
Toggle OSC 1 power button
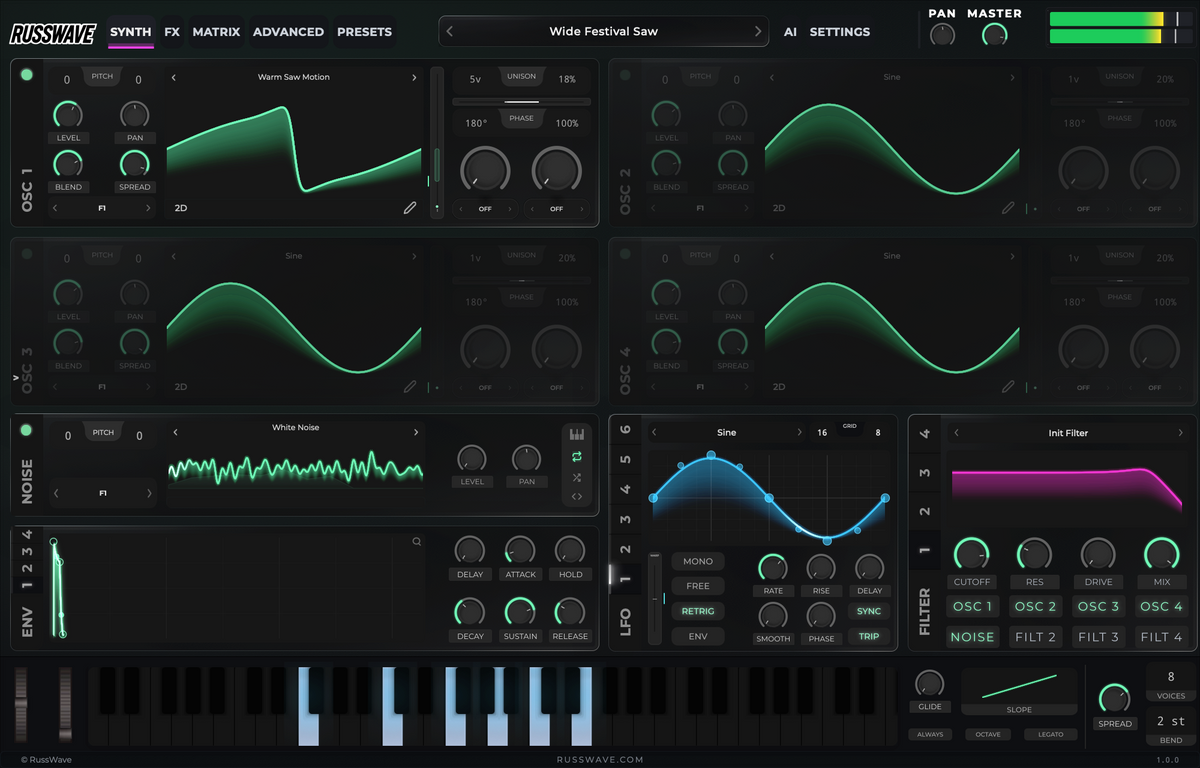pyautogui.click(x=26, y=75)
